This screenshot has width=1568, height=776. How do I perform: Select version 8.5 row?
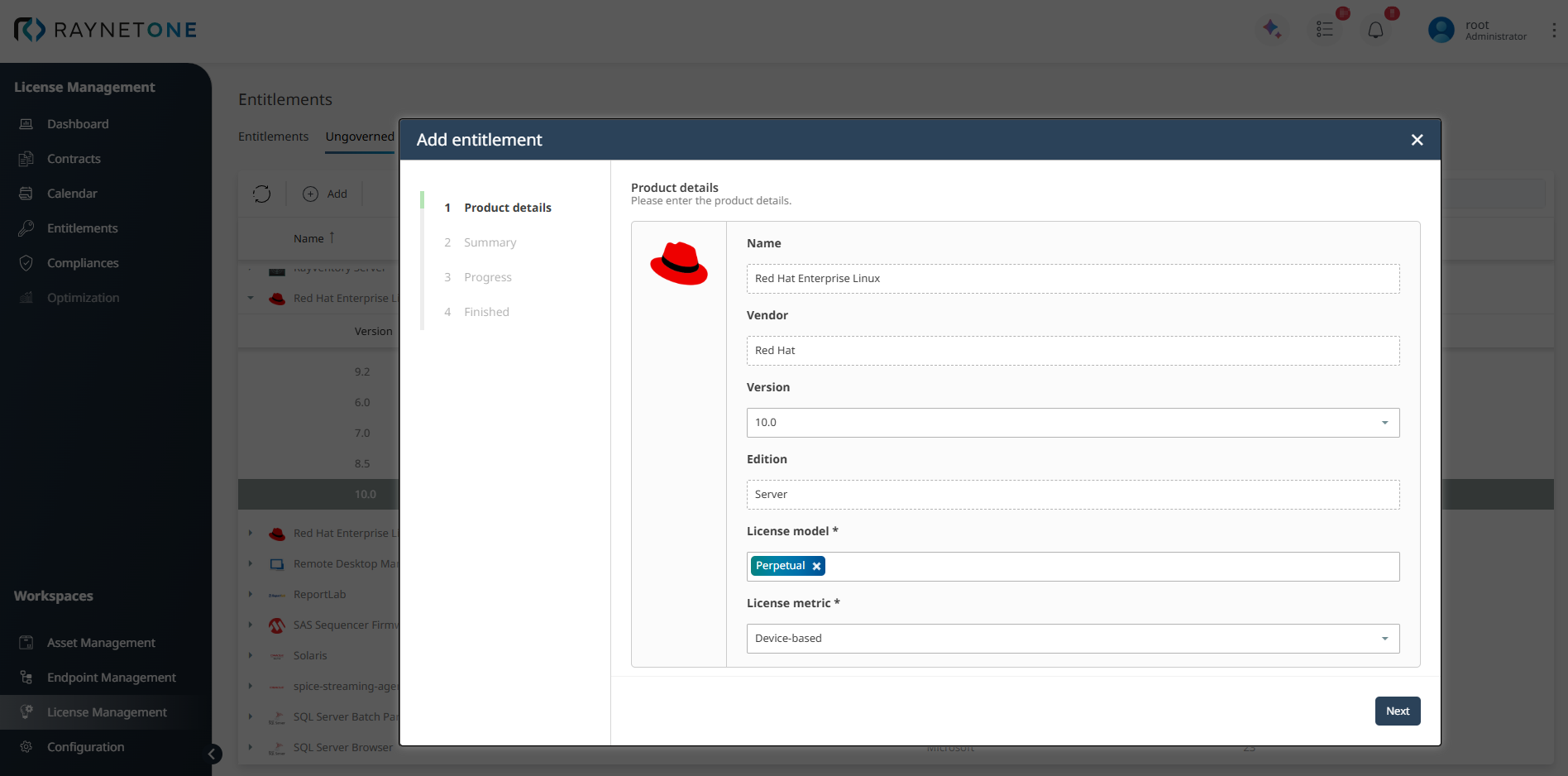pos(362,464)
